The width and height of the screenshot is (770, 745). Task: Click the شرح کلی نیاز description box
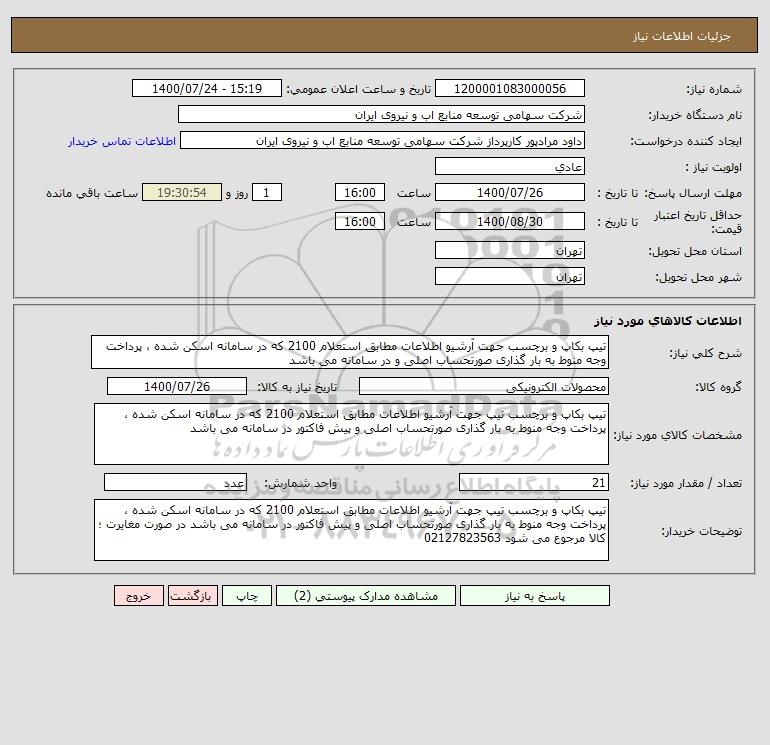click(x=350, y=353)
